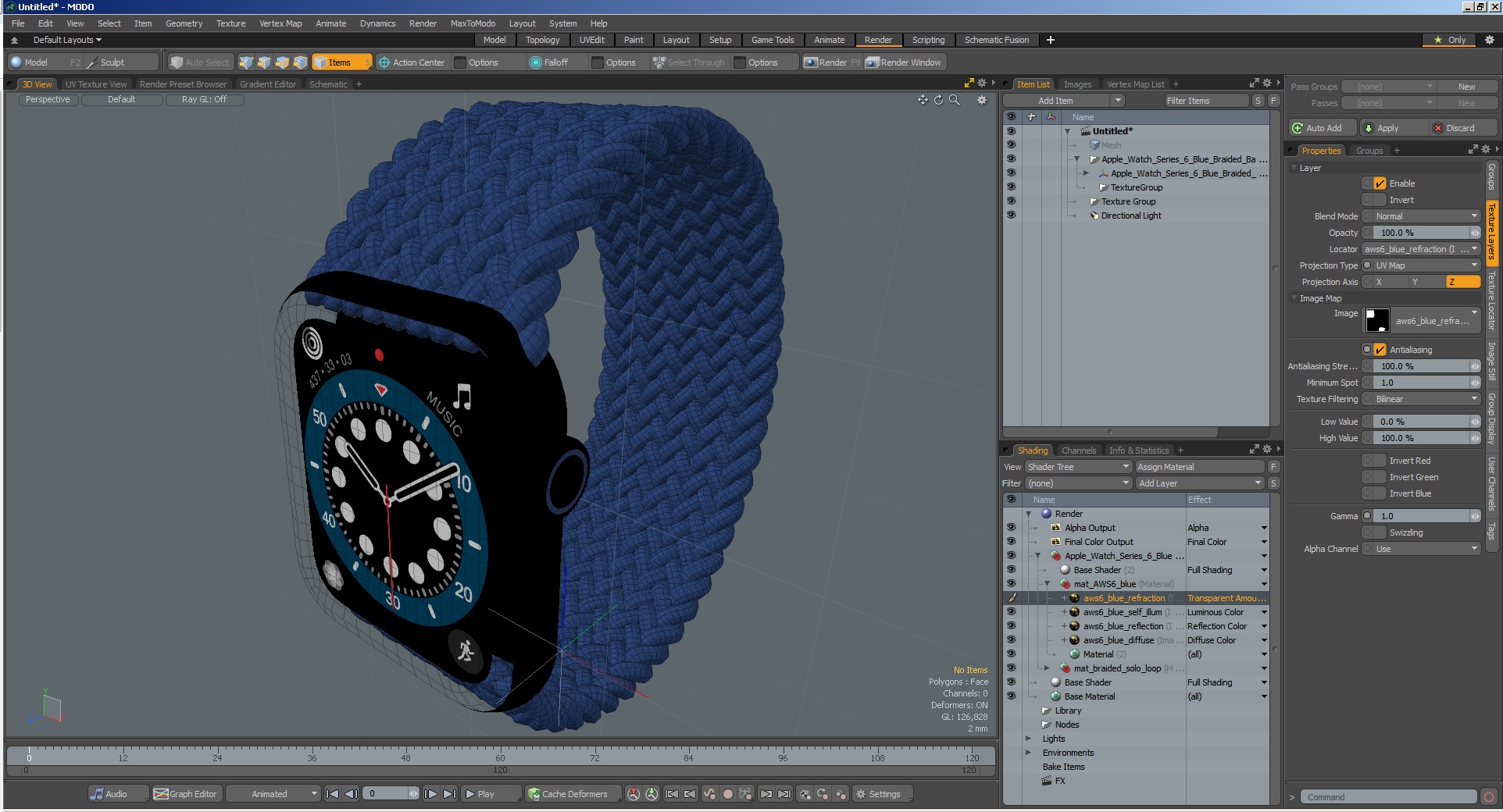Open the Blend Mode dropdown
The width and height of the screenshot is (1503, 812).
pos(1426,216)
